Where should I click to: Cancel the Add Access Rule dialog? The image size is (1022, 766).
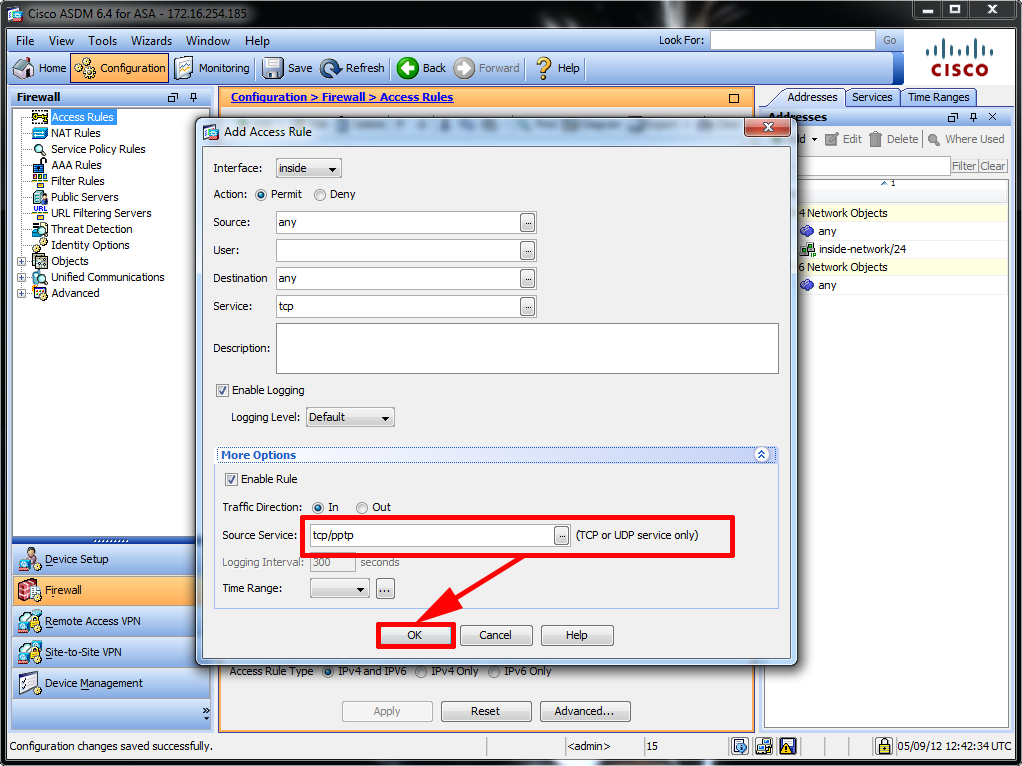(495, 635)
